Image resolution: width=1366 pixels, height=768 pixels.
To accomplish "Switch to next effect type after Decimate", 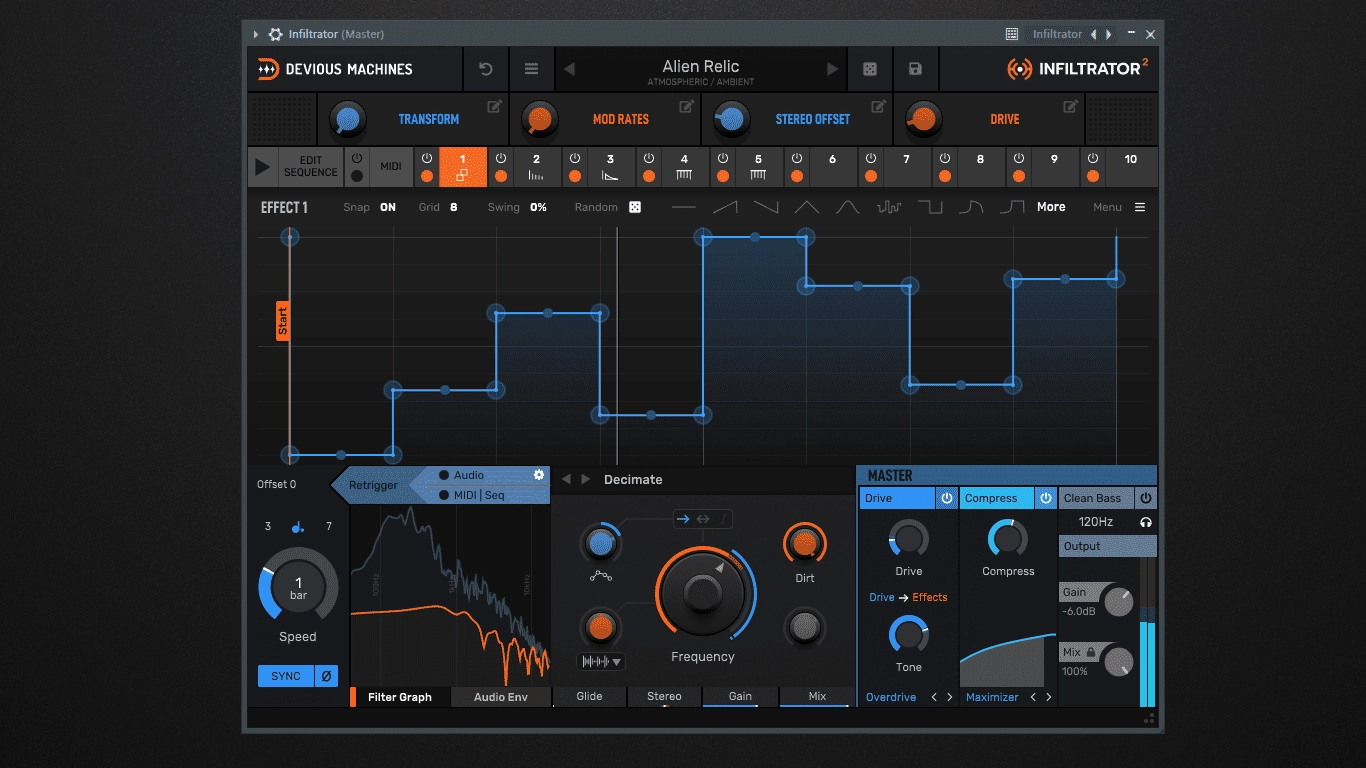I will tap(586, 480).
